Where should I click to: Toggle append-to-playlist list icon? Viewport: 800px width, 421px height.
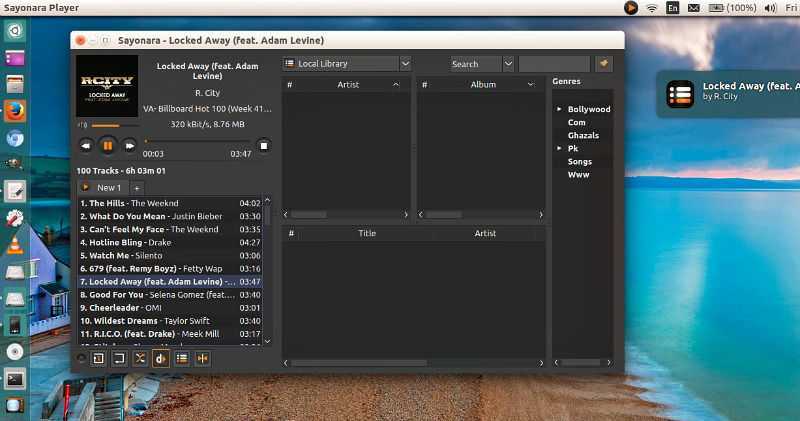182,359
